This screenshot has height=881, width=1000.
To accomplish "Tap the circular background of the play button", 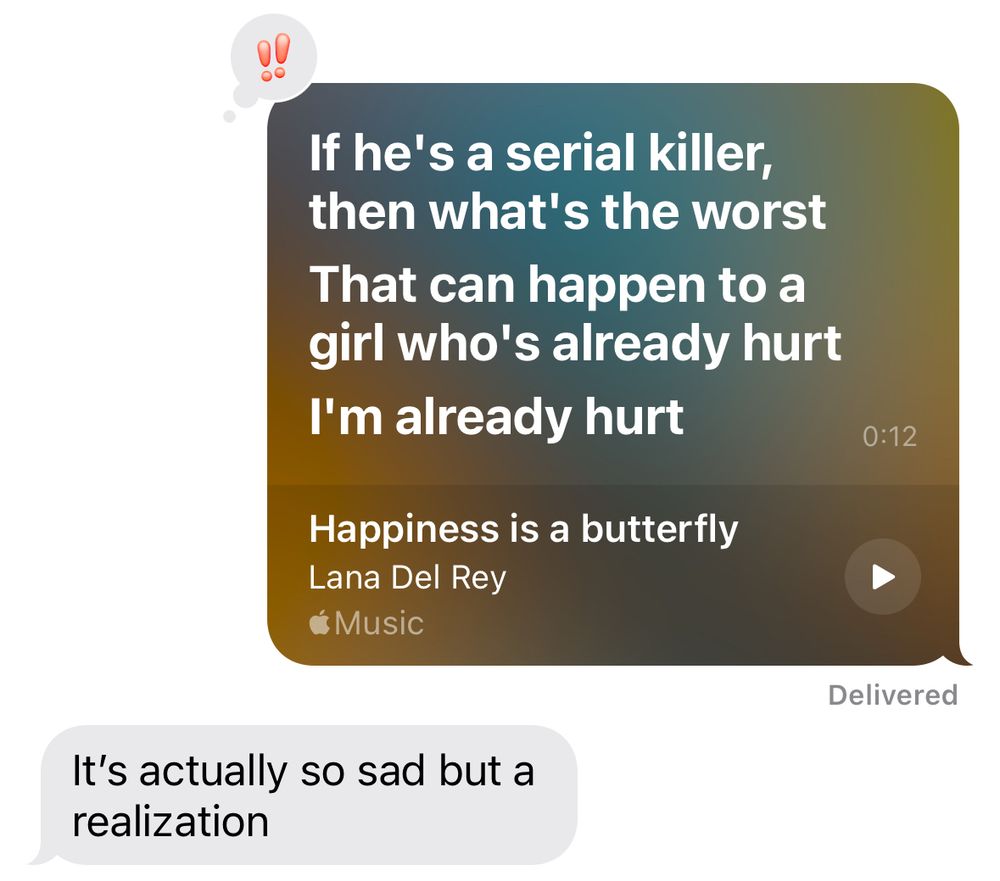I will [x=883, y=577].
